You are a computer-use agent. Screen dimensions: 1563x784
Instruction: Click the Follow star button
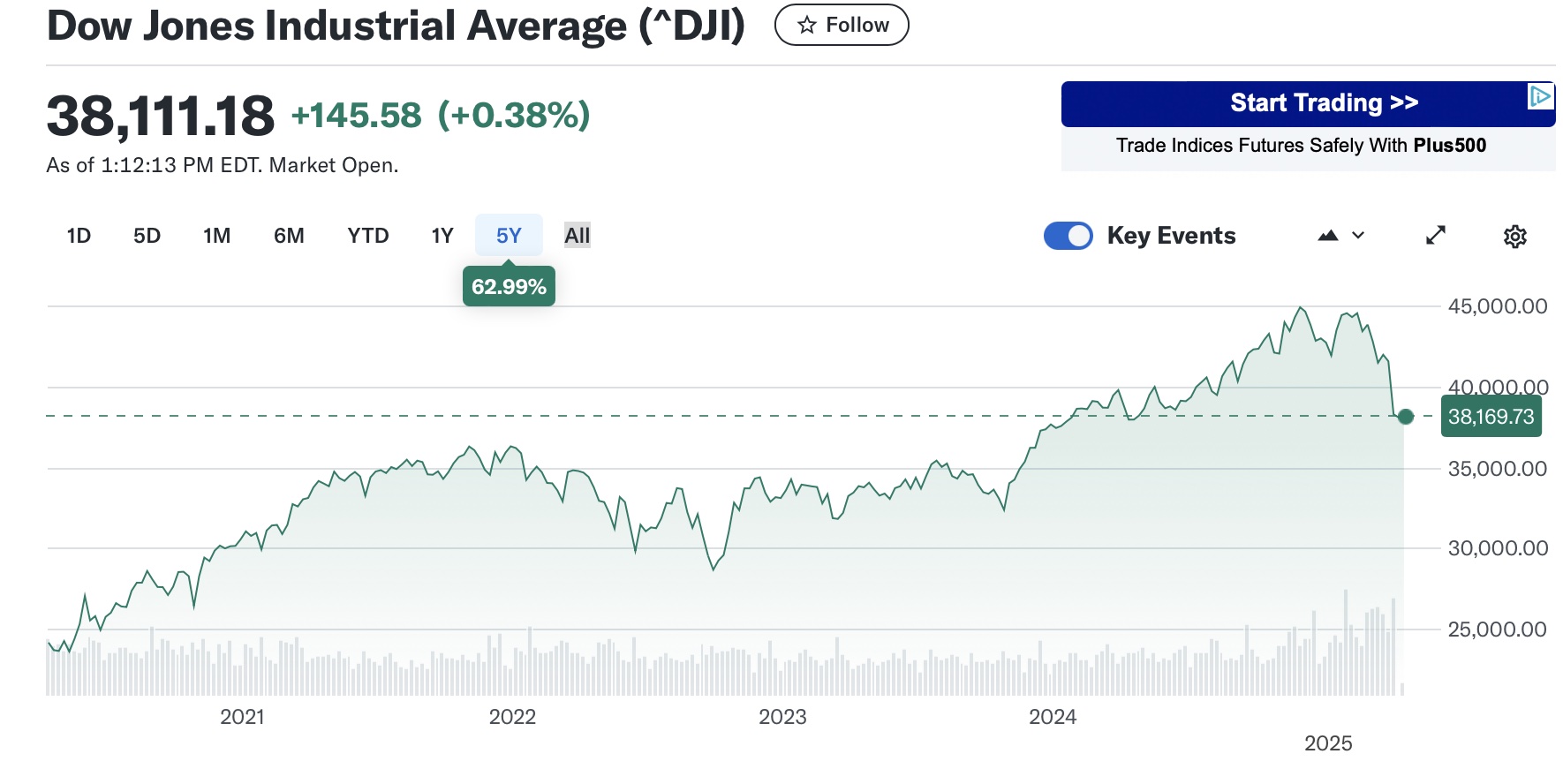pos(841,25)
